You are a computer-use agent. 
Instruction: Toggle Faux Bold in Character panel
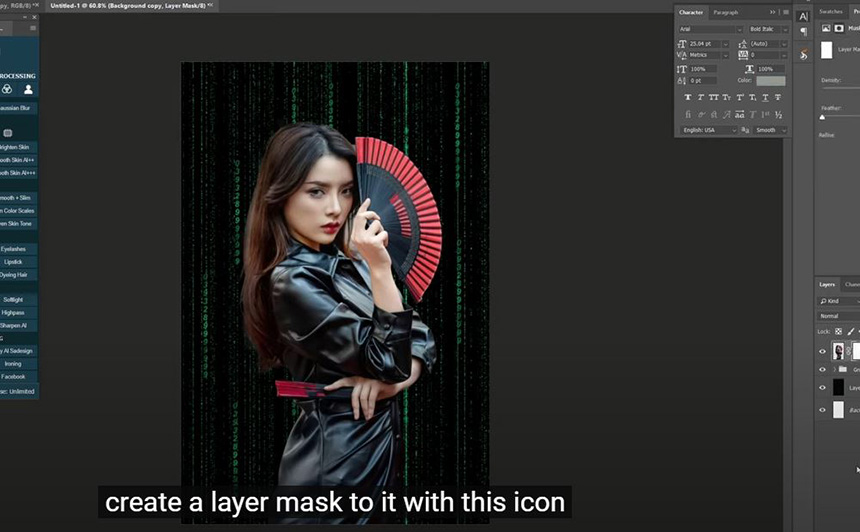(688, 97)
